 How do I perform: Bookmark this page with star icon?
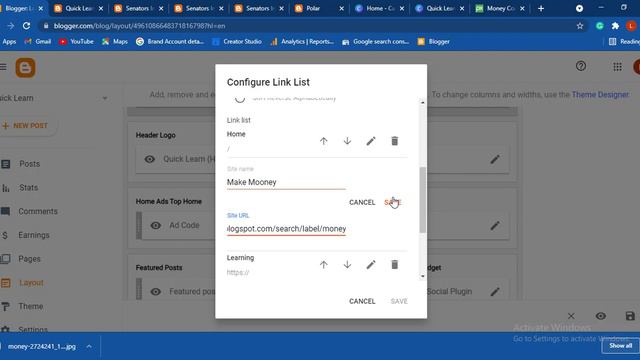point(580,26)
